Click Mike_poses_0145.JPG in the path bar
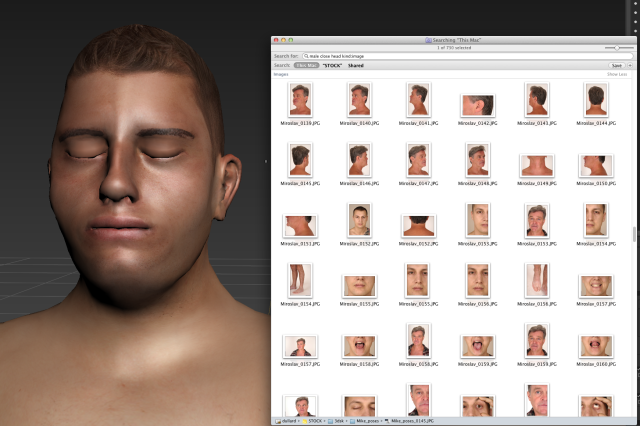Image resolution: width=640 pixels, height=426 pixels. point(409,421)
